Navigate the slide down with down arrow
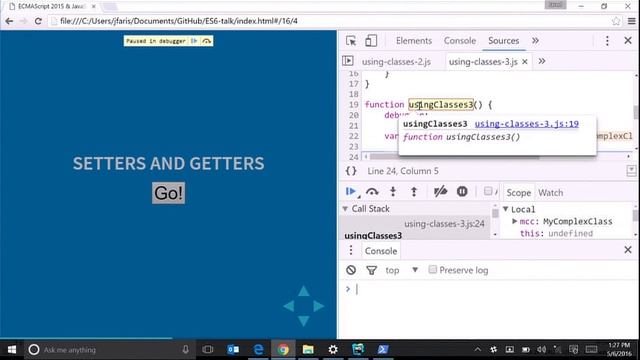Image resolution: width=640 pixels, height=360 pixels. click(303, 321)
